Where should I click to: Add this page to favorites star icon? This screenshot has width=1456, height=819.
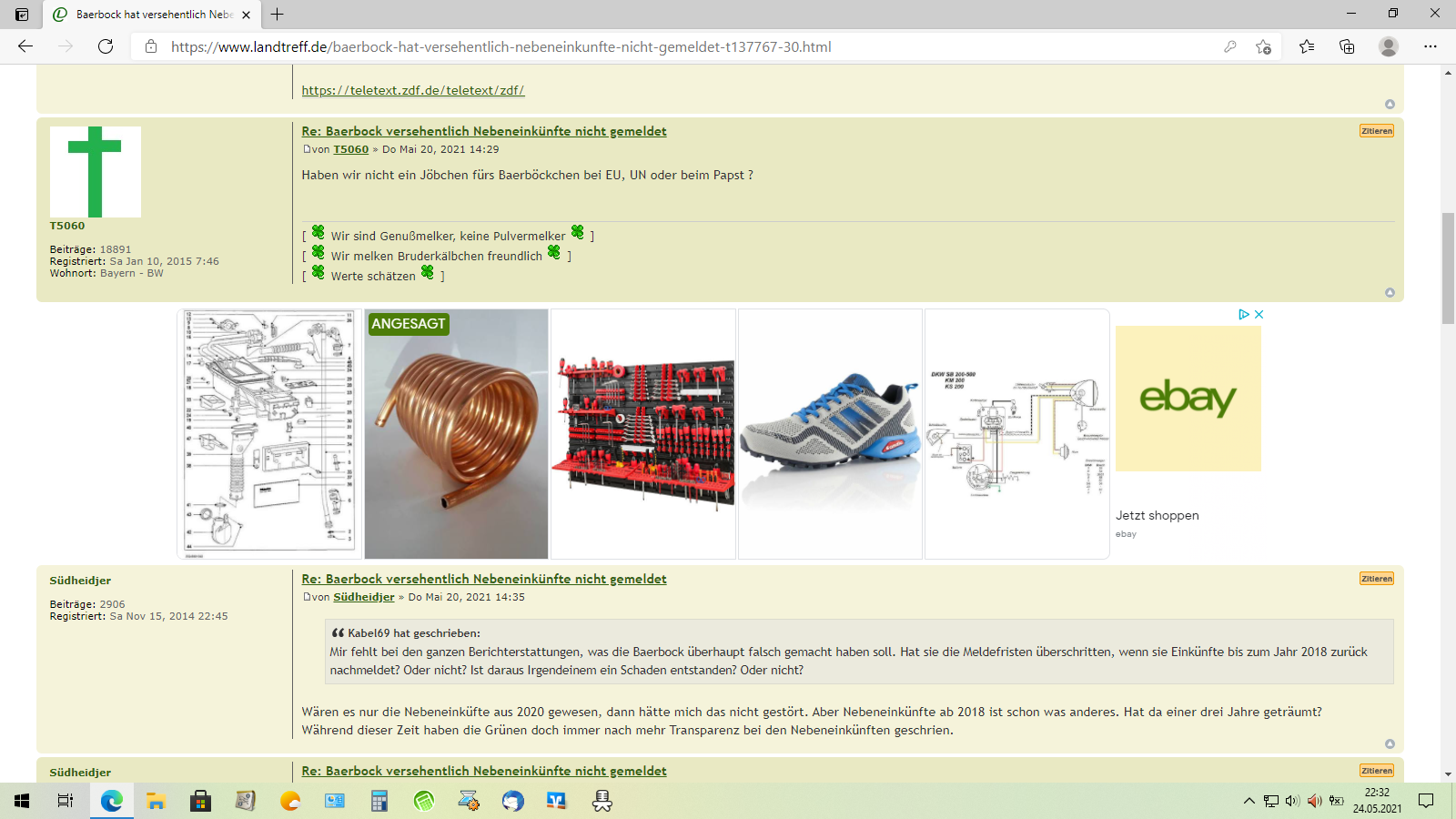pos(1263,46)
